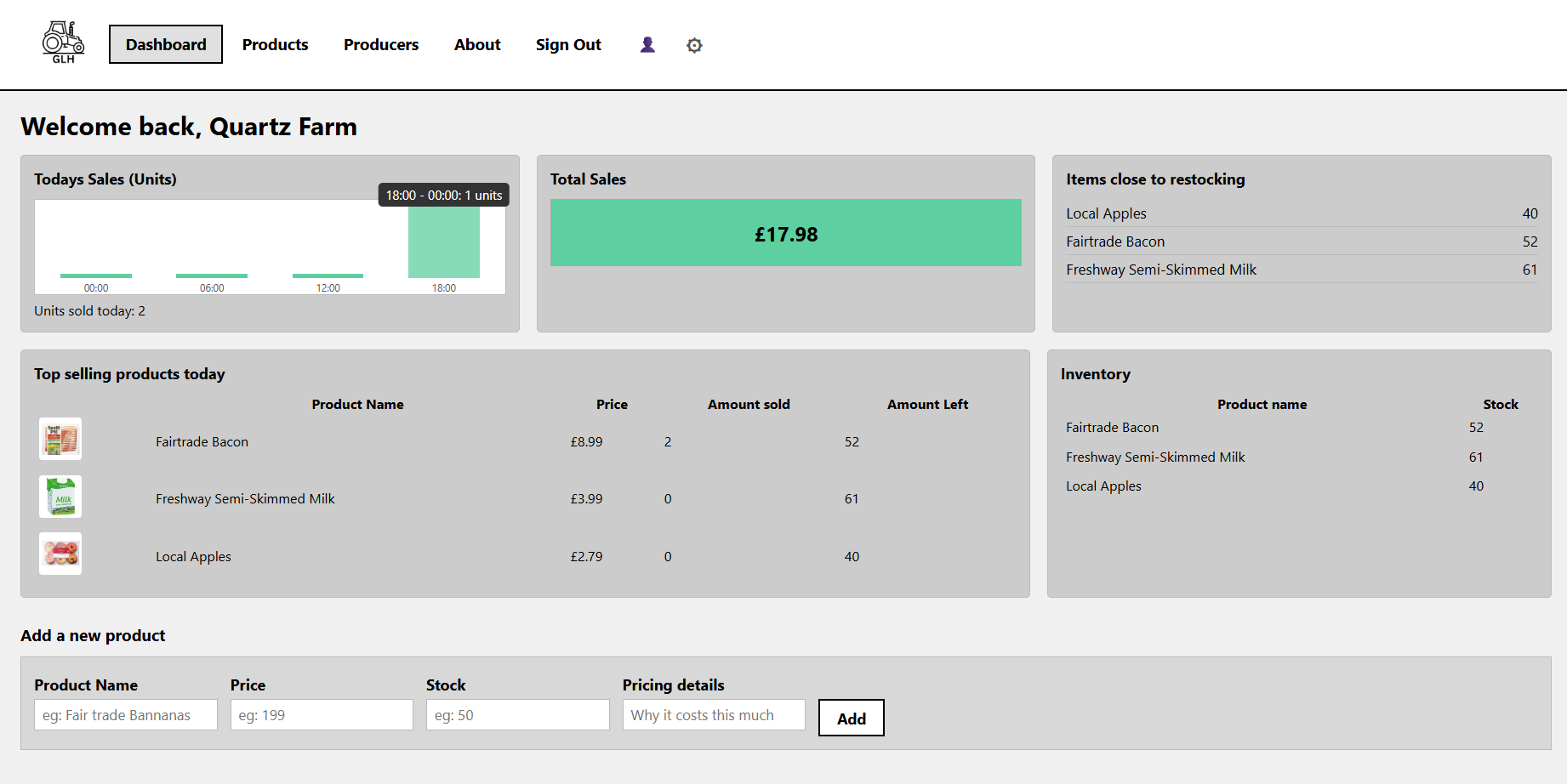1567x784 pixels.
Task: Click the 06:00 sales bar in chart
Action: (212, 276)
